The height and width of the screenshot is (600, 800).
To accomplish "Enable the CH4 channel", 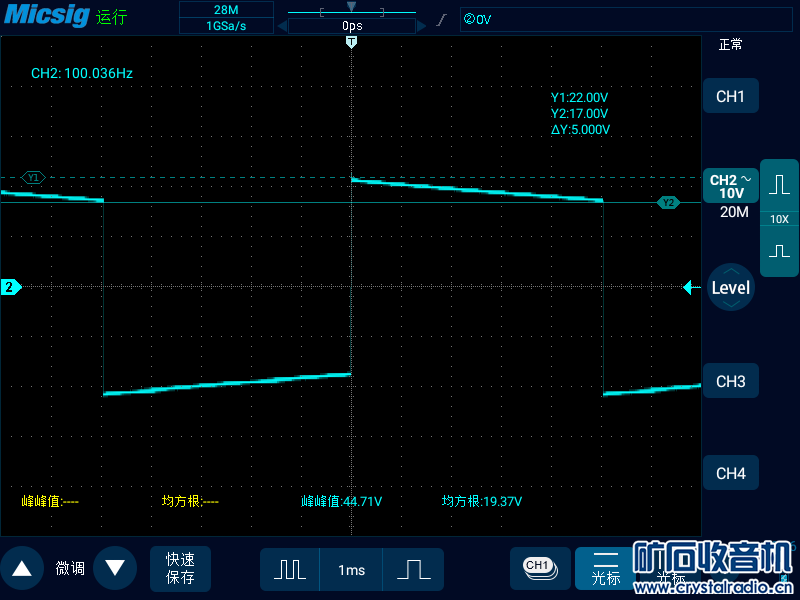I will point(730,473).
